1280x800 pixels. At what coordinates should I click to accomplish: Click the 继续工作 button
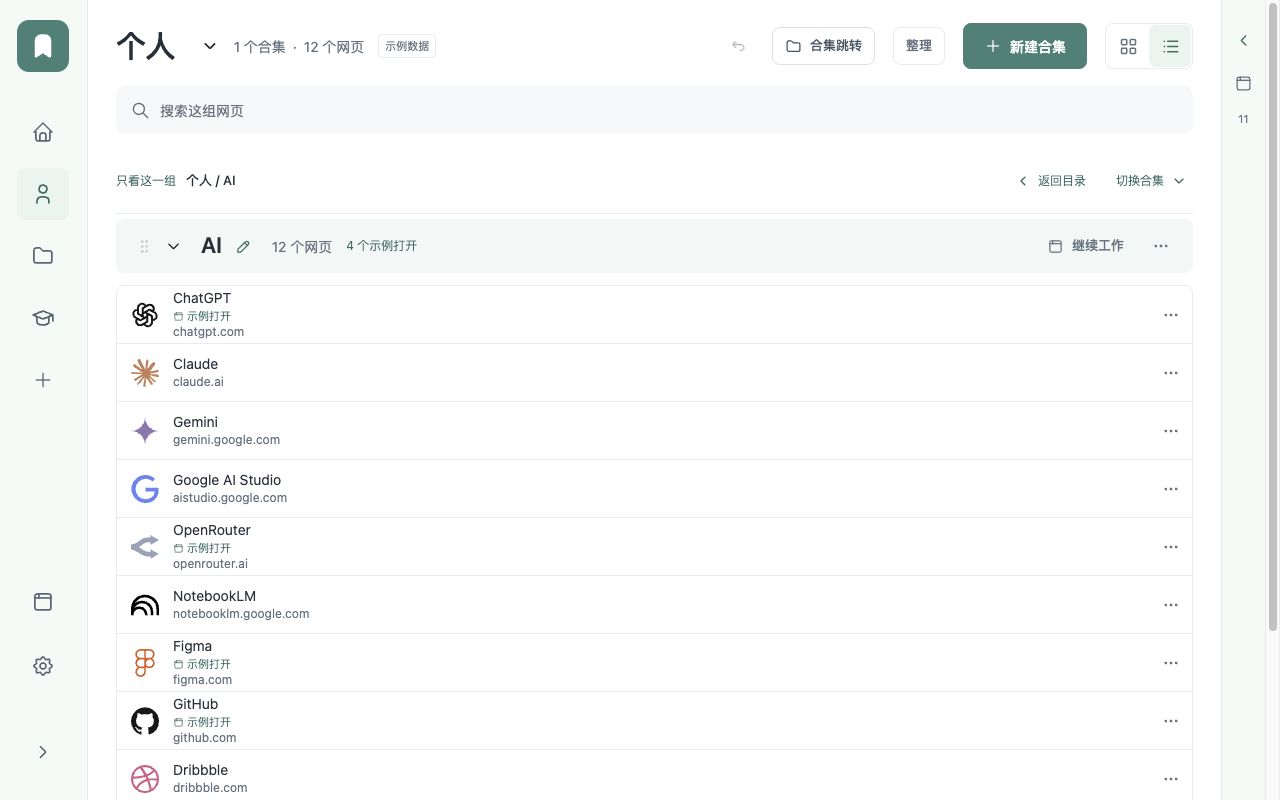1086,246
